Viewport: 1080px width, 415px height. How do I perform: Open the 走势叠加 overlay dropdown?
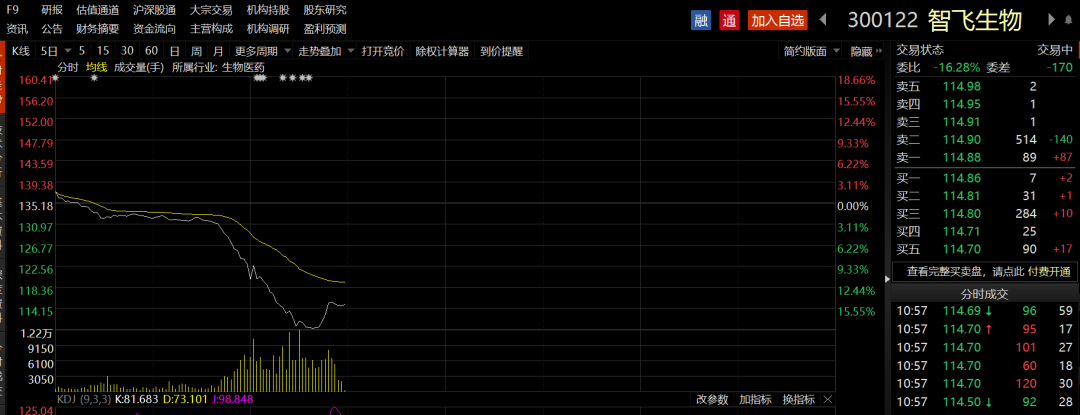324,51
